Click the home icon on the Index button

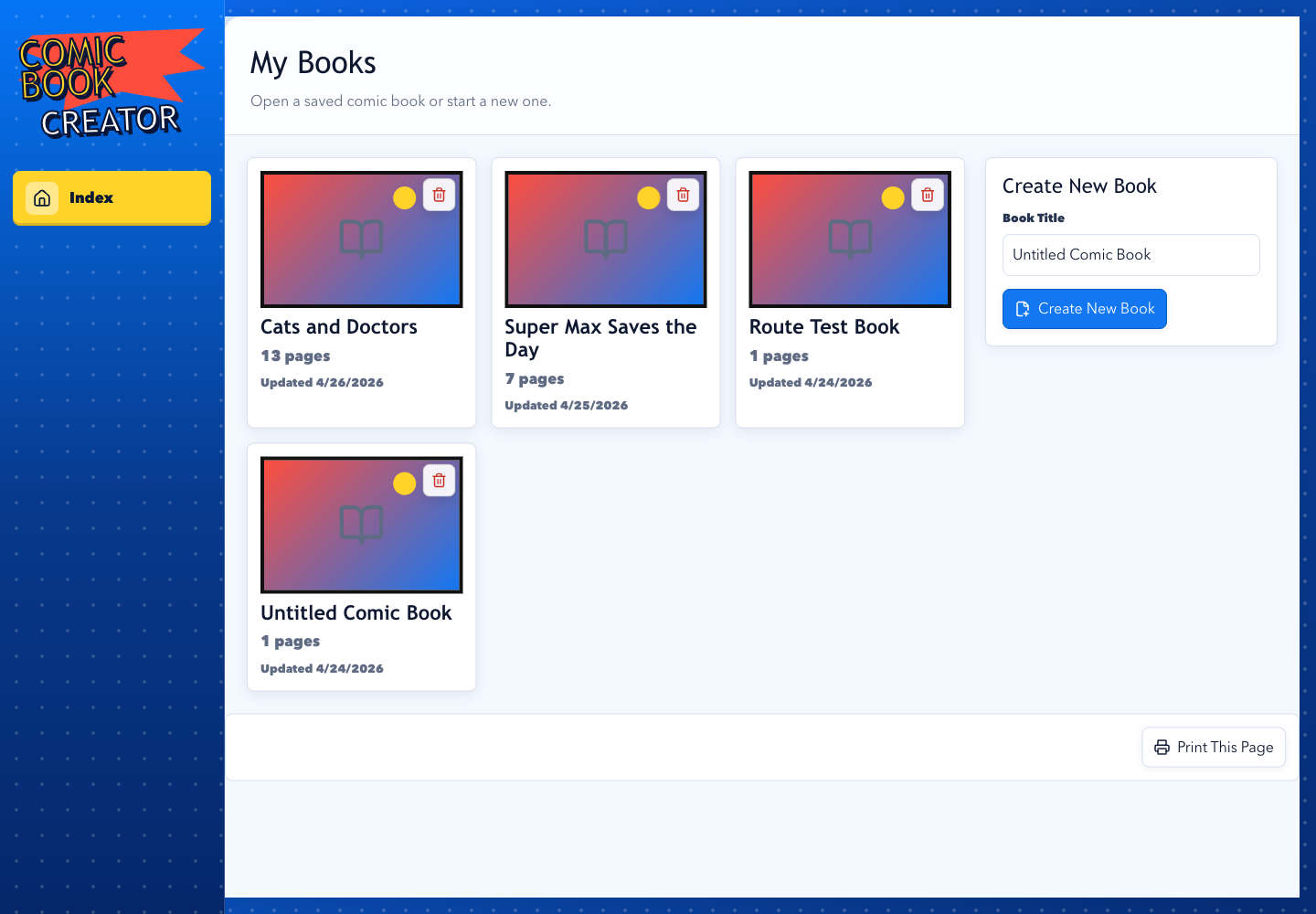pyautogui.click(x=42, y=197)
